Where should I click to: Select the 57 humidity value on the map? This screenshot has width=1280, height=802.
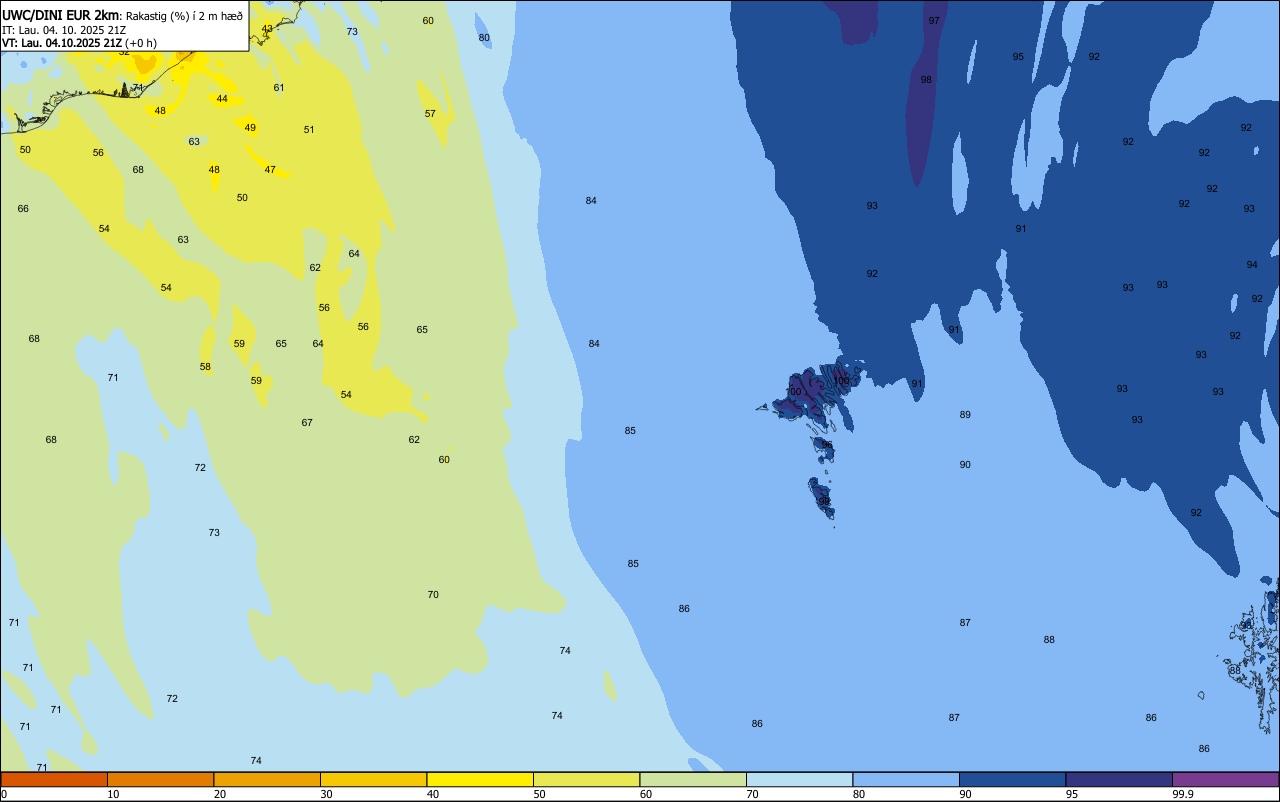(x=430, y=114)
